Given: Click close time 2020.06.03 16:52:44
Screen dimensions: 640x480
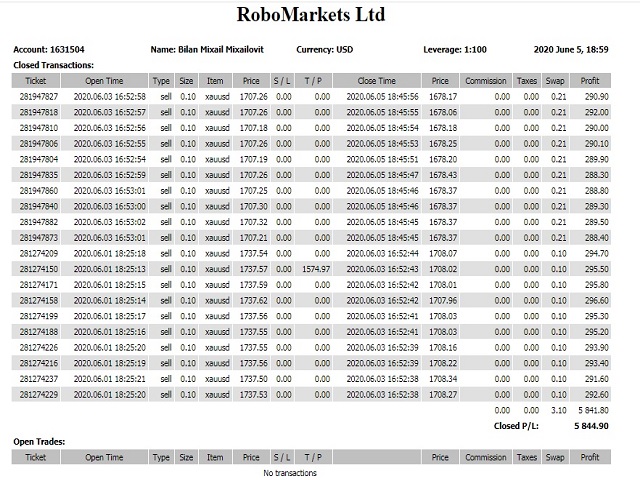Looking at the screenshot, I should click(382, 253).
